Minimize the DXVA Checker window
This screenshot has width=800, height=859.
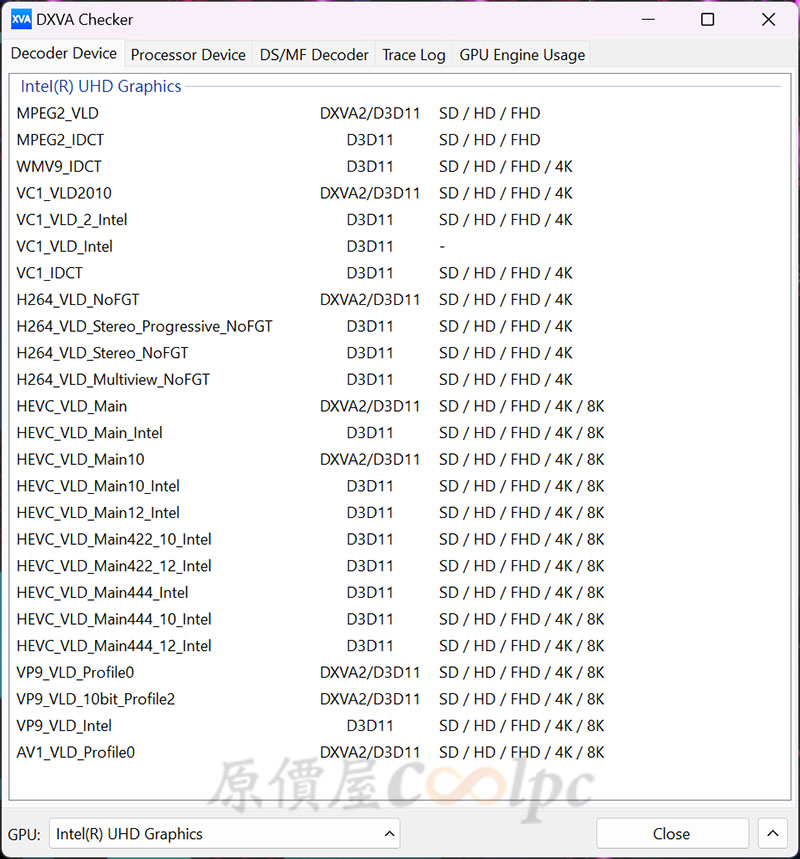pos(648,20)
